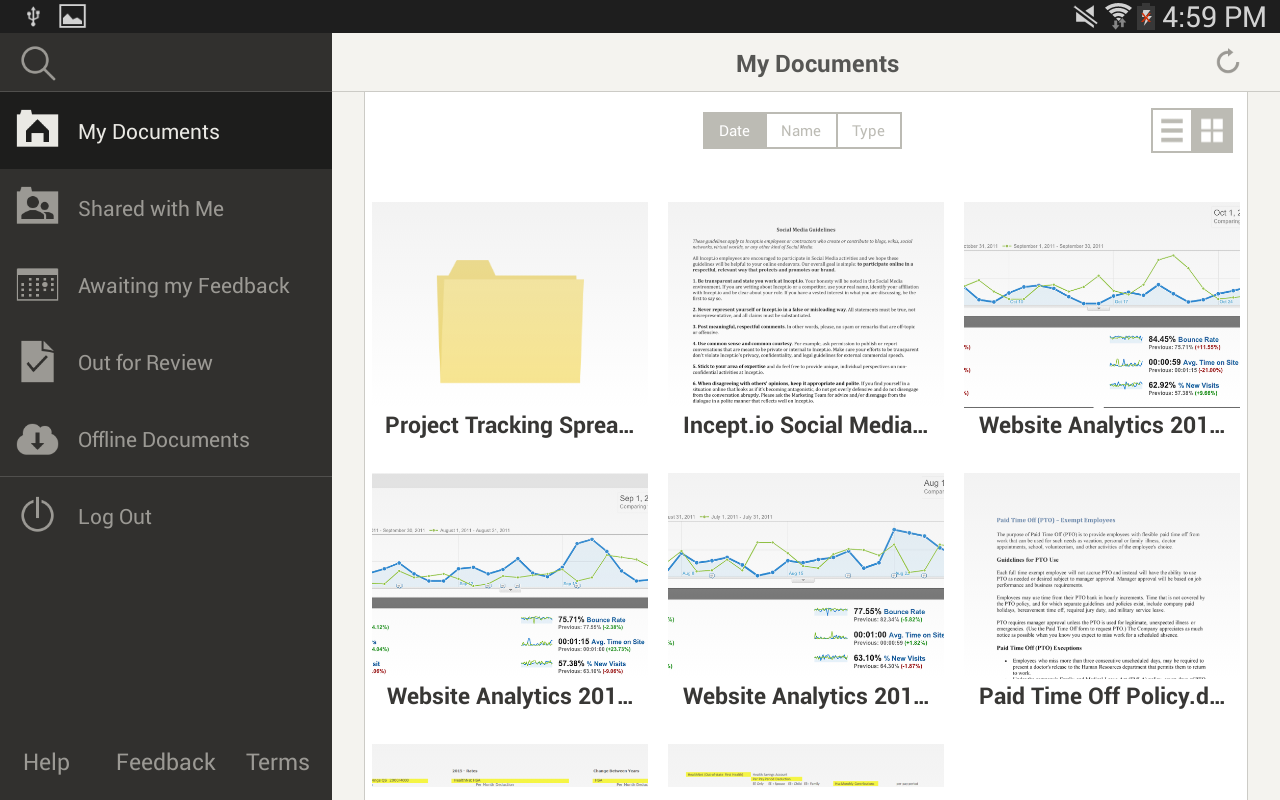
Task: Select the My Documents home icon
Action: (x=37, y=130)
